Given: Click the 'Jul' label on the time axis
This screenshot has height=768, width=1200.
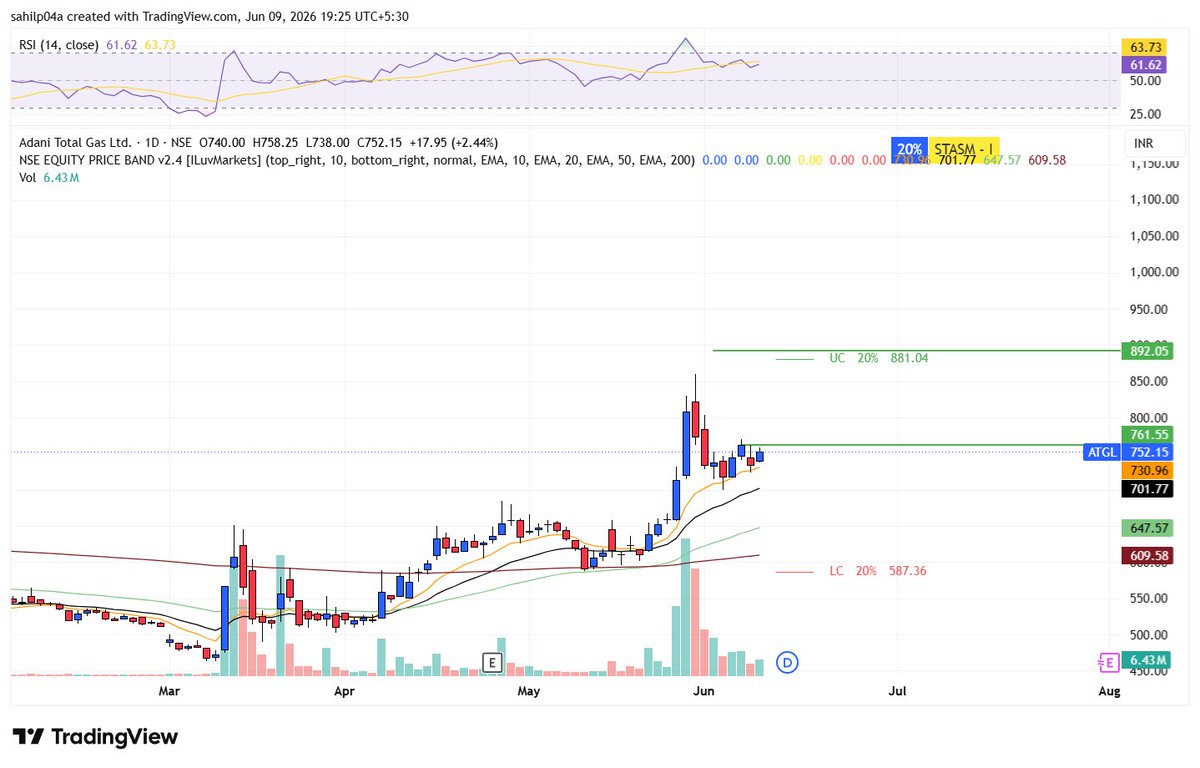Looking at the screenshot, I should click(897, 691).
